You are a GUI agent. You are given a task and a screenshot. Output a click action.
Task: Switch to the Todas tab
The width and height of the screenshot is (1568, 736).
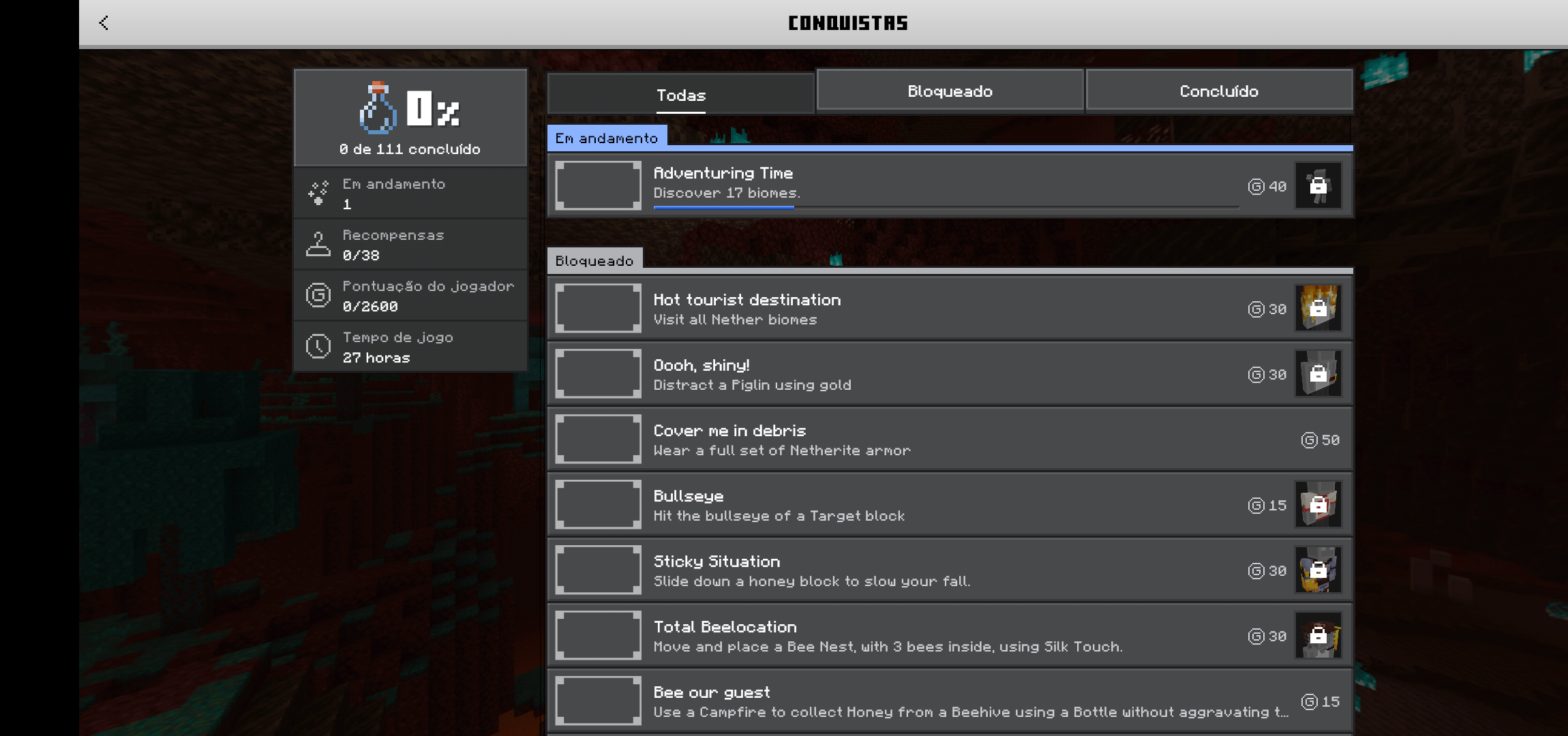[x=680, y=95]
